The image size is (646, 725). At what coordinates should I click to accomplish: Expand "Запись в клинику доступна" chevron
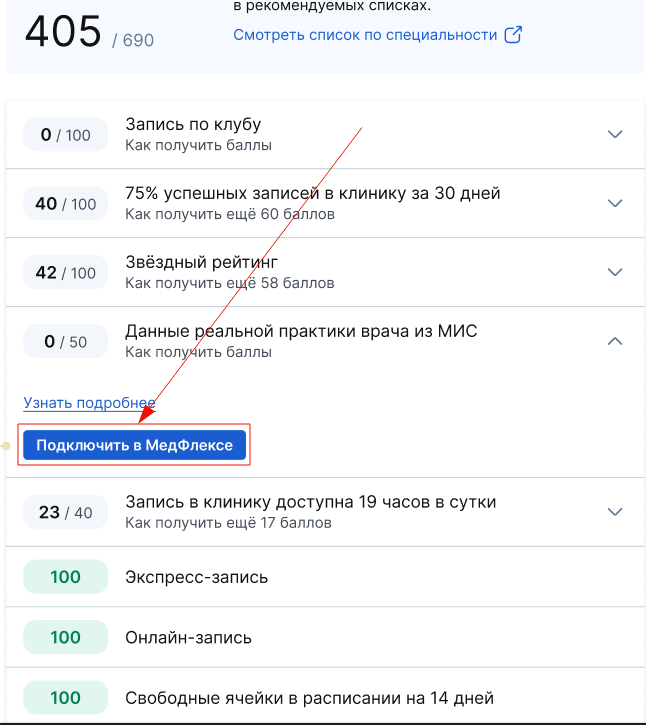[615, 512]
